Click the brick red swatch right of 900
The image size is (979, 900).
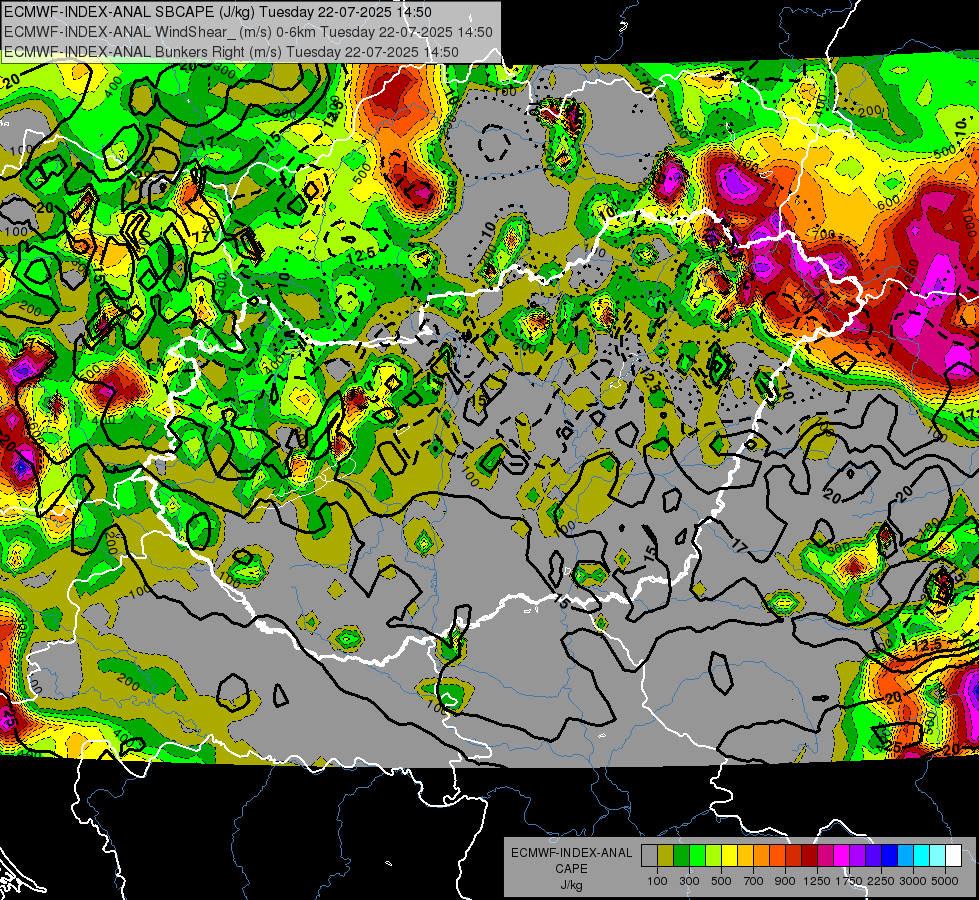794,855
